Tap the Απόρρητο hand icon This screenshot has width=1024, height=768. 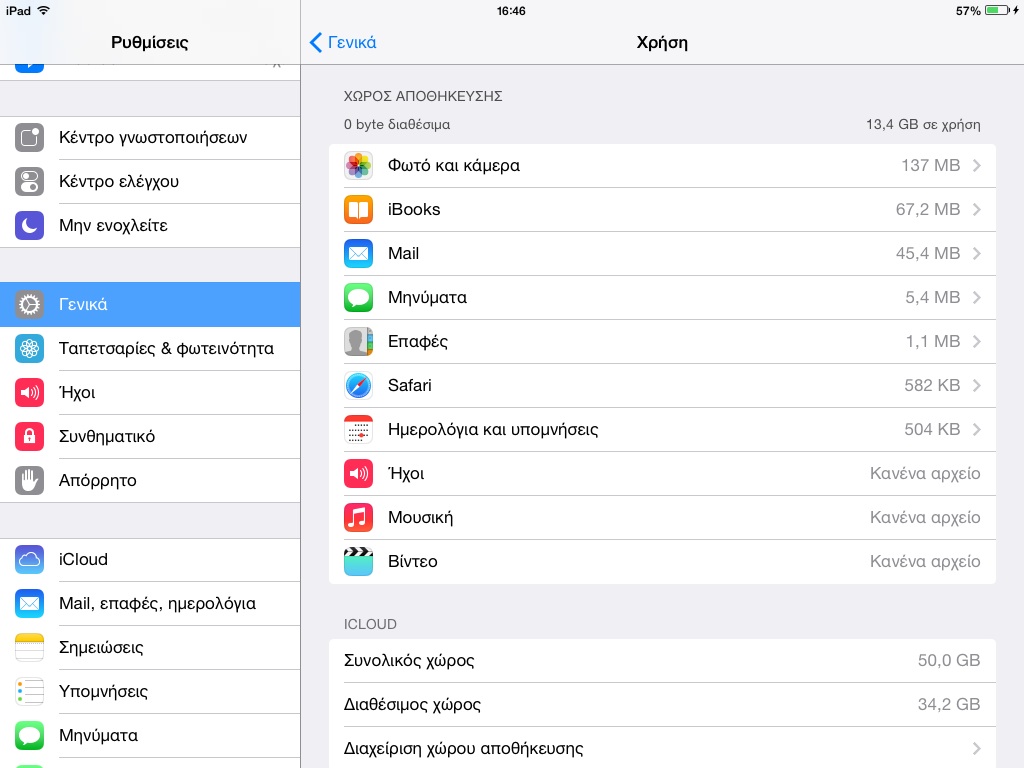pos(29,481)
